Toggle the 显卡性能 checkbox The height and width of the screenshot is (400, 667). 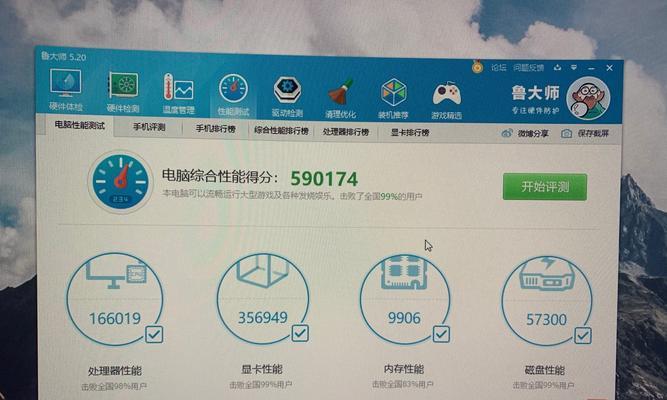coord(300,333)
